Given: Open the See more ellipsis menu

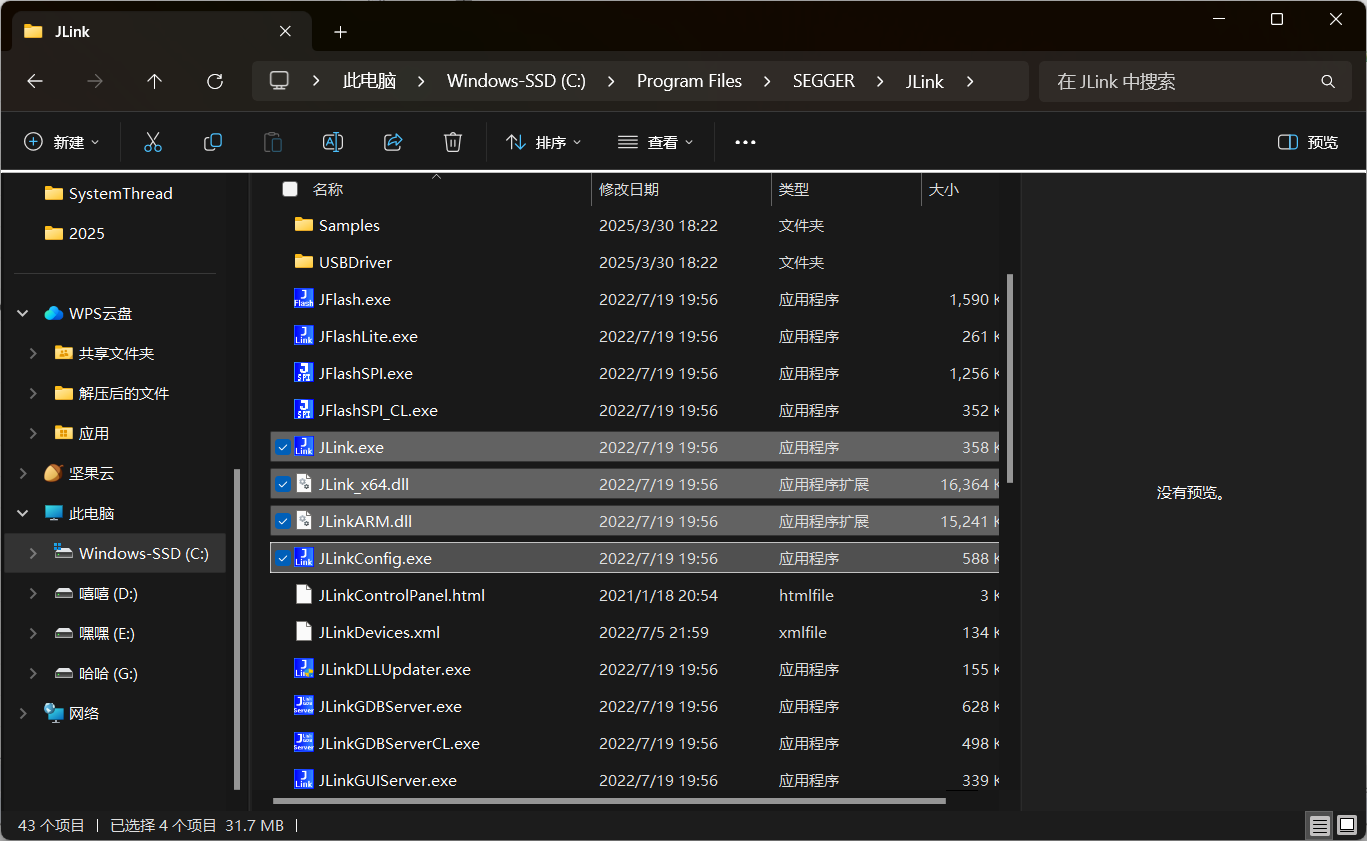Looking at the screenshot, I should (745, 142).
